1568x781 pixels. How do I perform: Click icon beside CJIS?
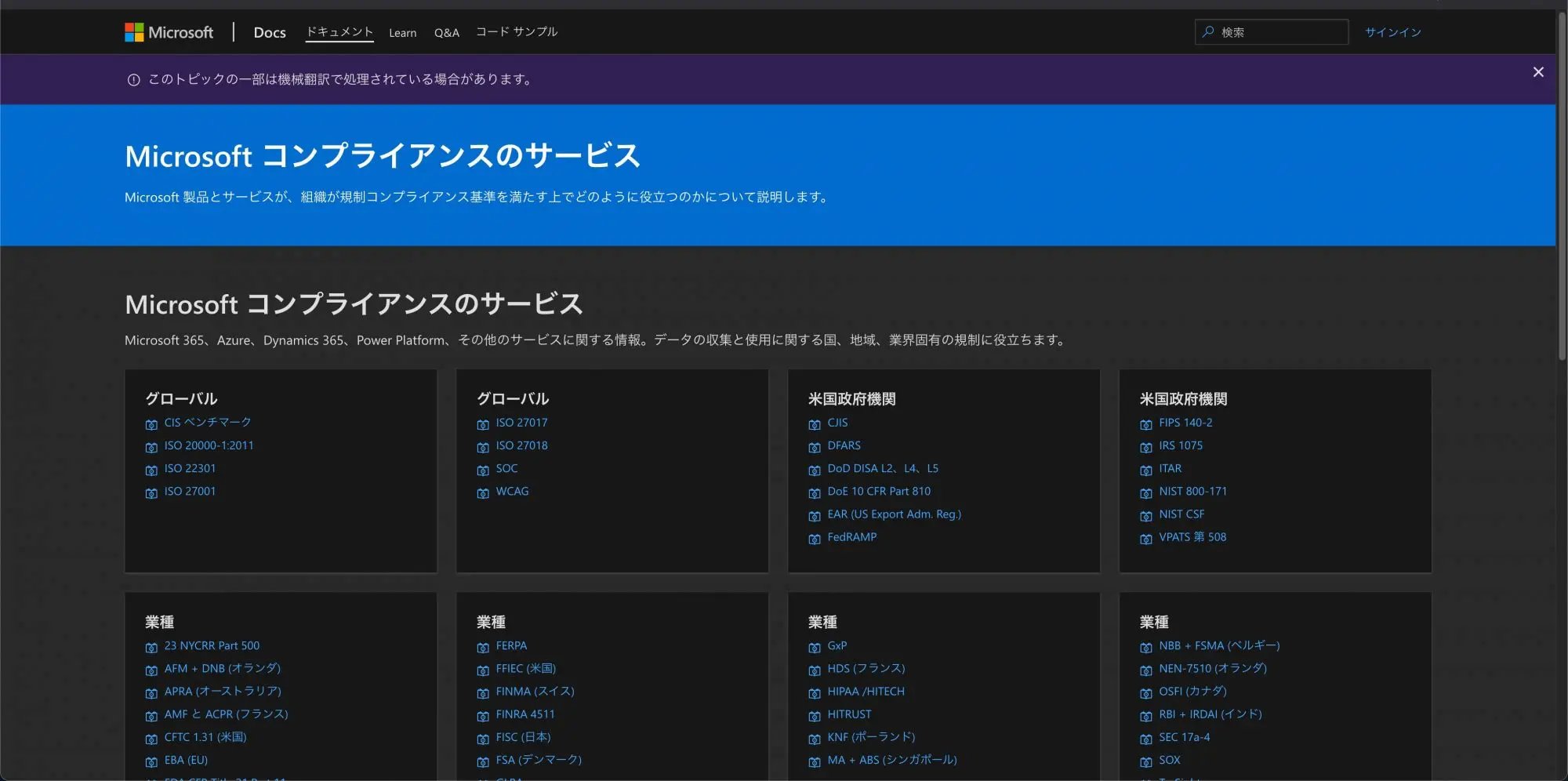(x=815, y=424)
